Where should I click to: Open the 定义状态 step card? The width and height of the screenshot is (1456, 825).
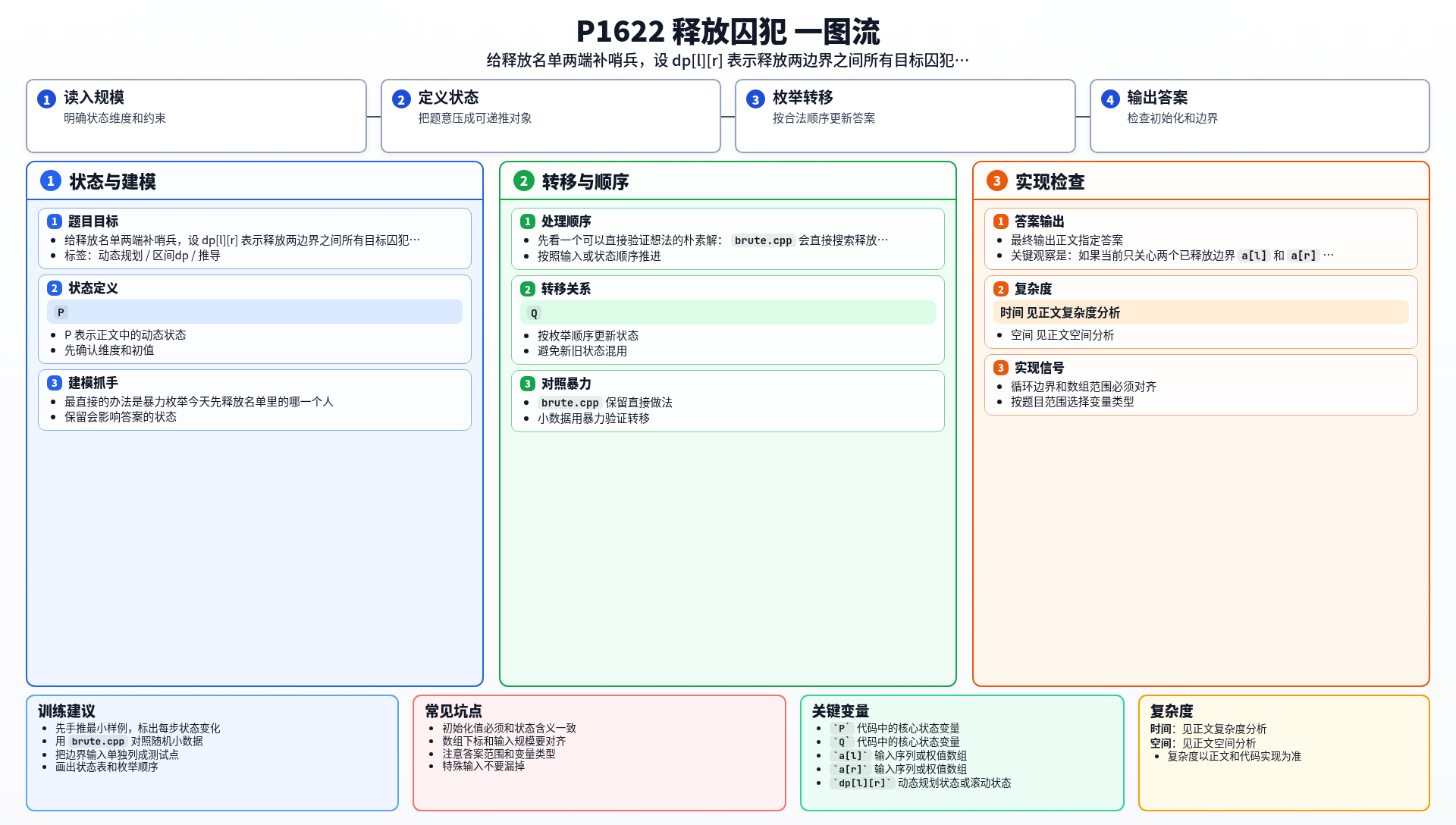[x=551, y=116]
